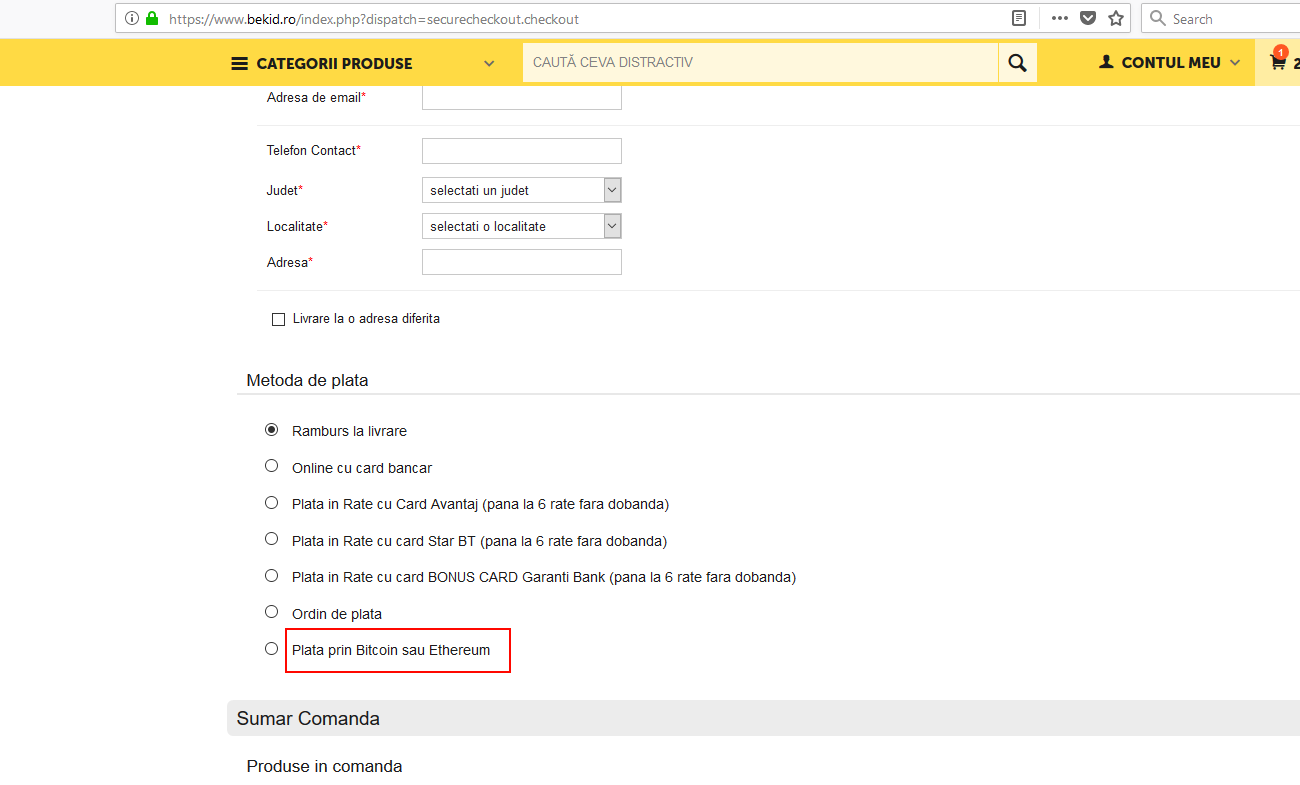The width and height of the screenshot is (1300, 785).
Task: Select Online cu card bancar payment
Action: (271, 466)
